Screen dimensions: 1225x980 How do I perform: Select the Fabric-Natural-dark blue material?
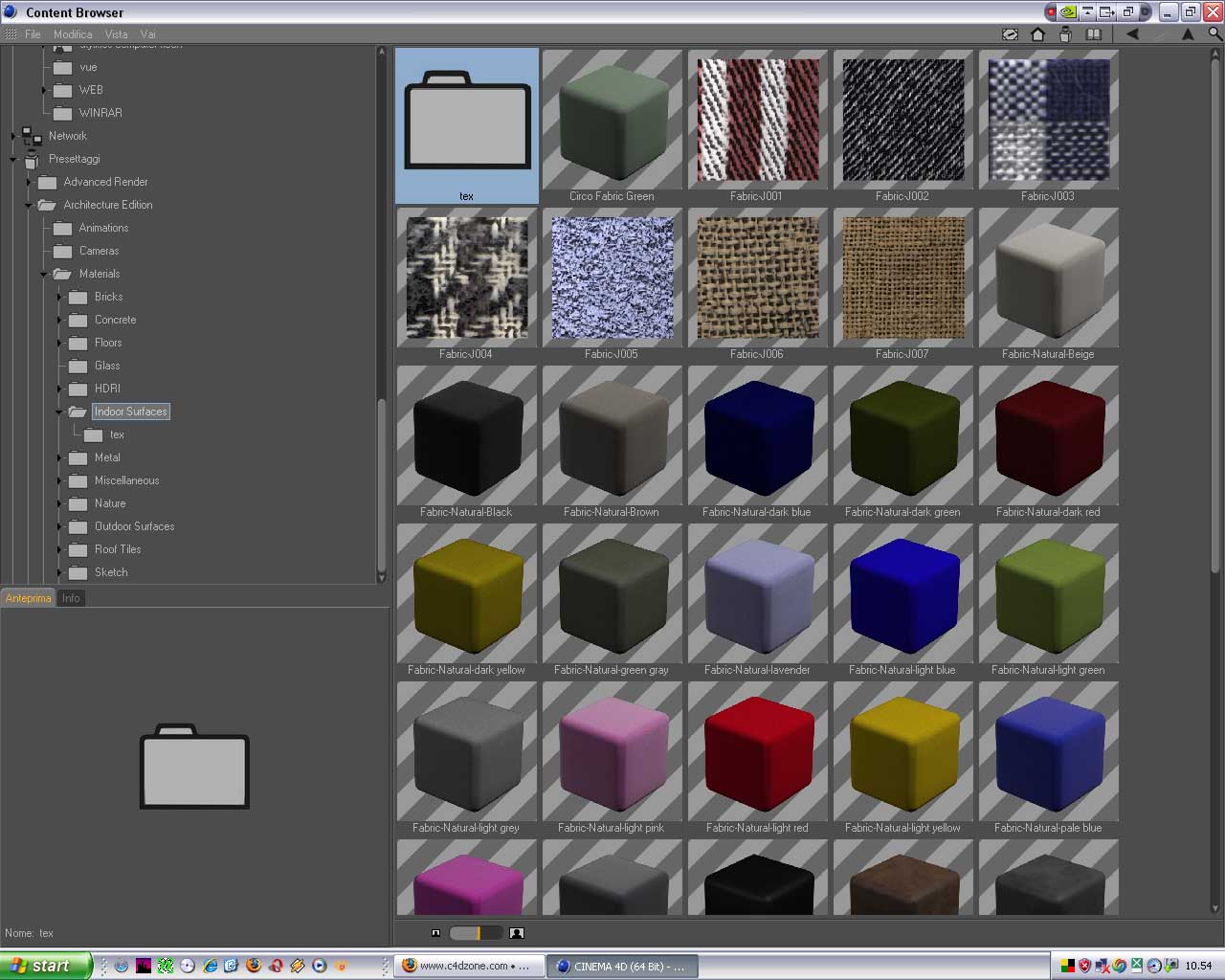(x=758, y=441)
